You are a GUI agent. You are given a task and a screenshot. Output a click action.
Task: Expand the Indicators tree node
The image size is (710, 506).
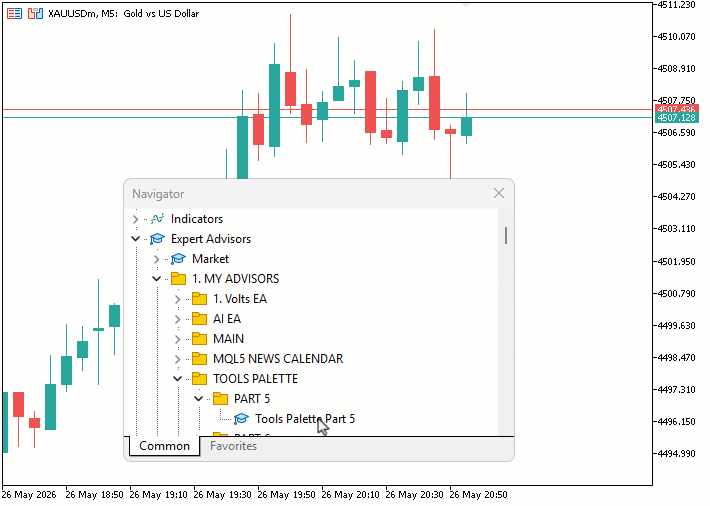pyautogui.click(x=135, y=219)
